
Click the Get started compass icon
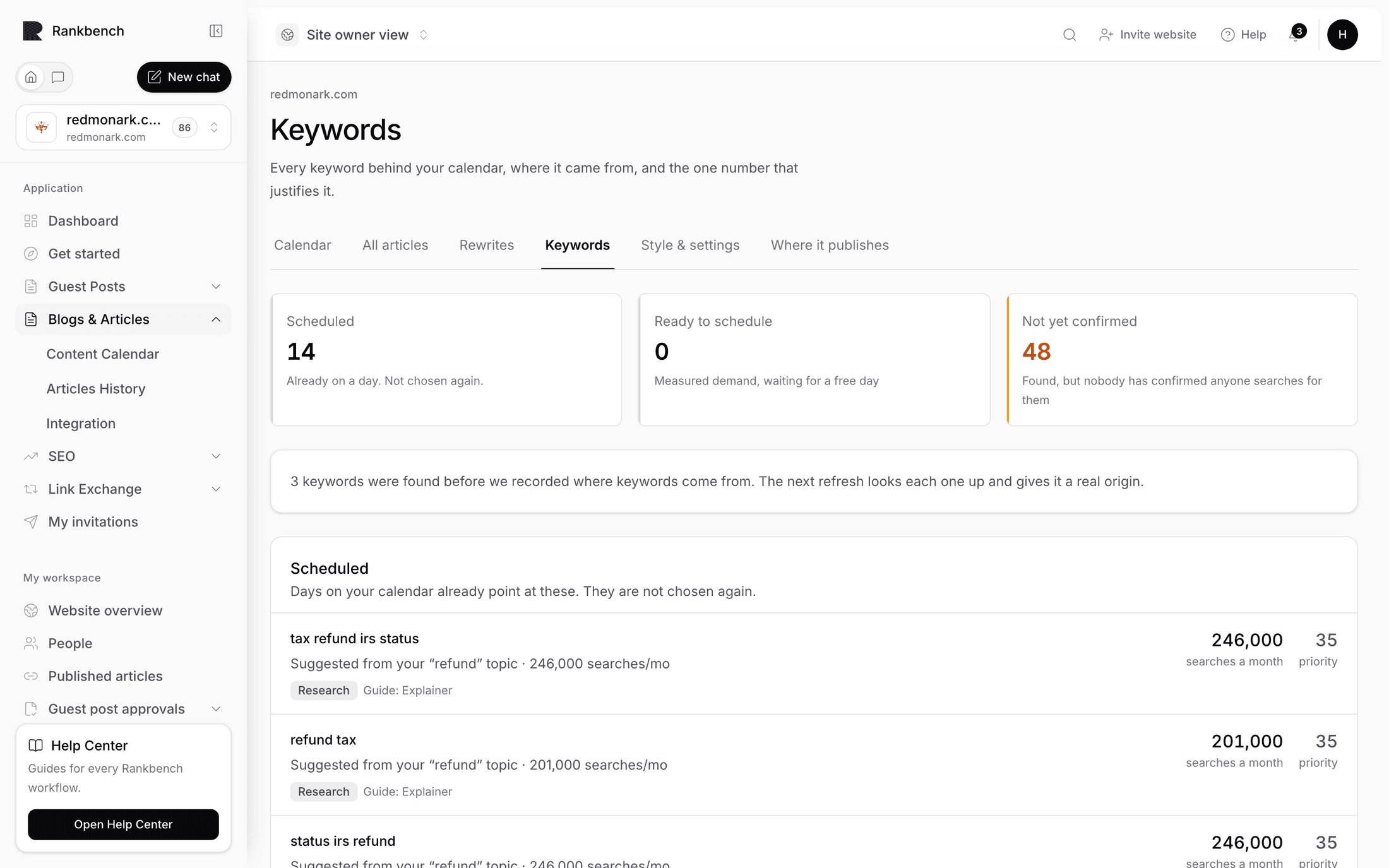31,254
